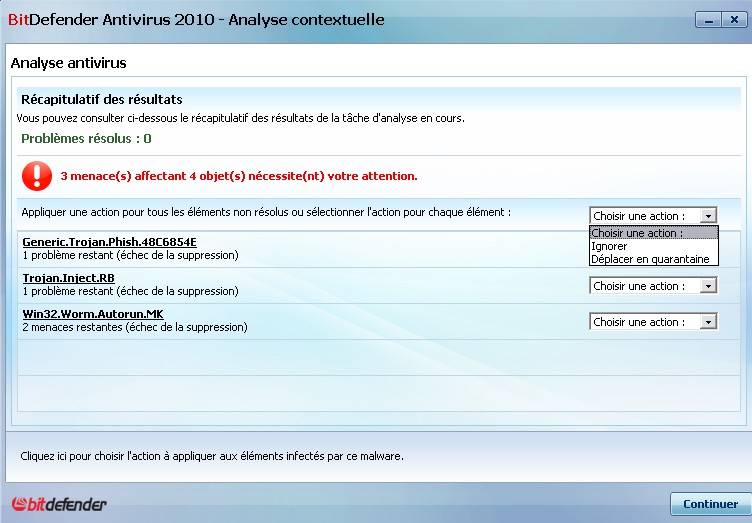Click 'Appliquer une action pour tous les éléments' text
Screen dimensions: 752x523
(266, 212)
